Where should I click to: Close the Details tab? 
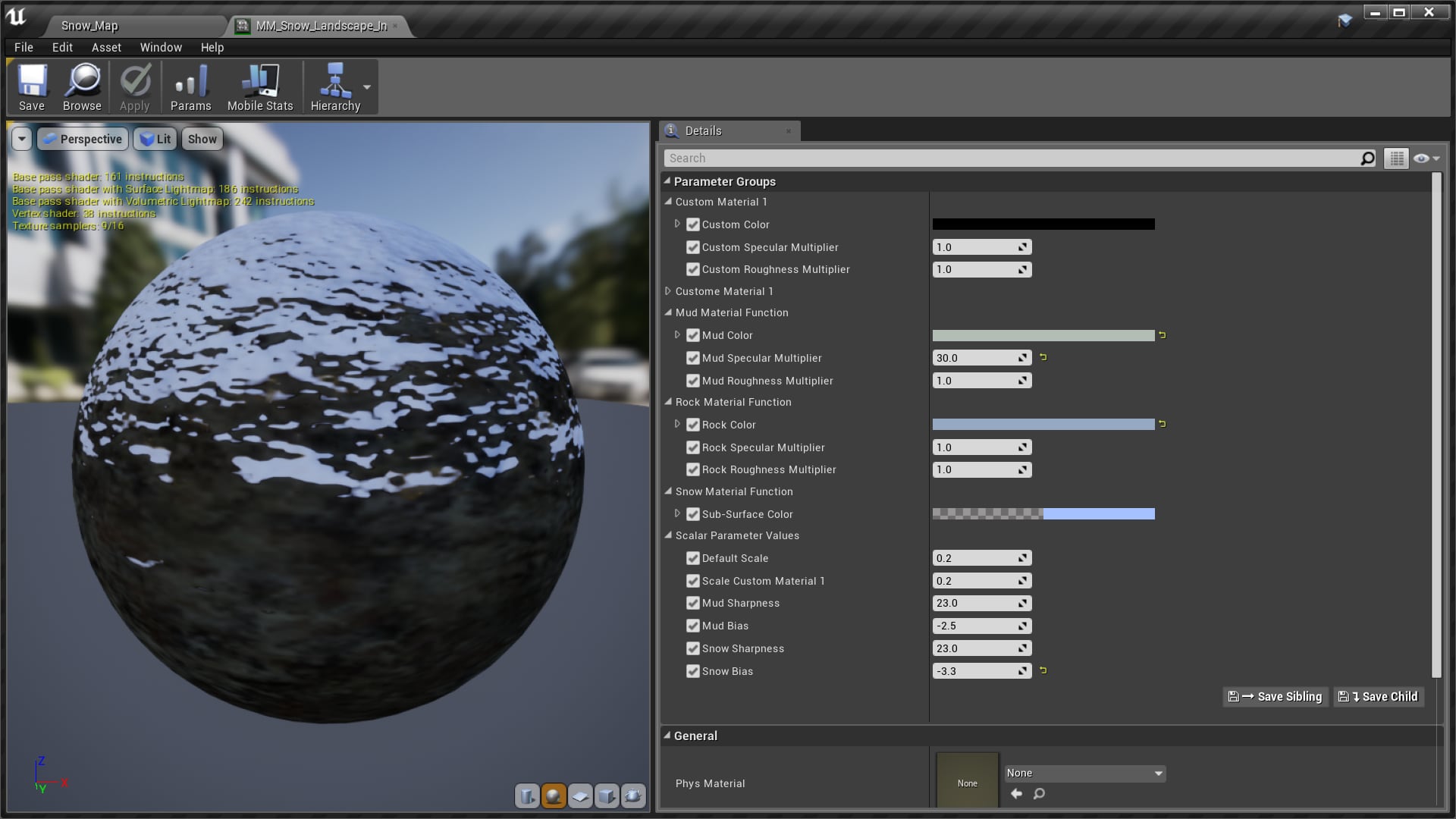coord(789,131)
